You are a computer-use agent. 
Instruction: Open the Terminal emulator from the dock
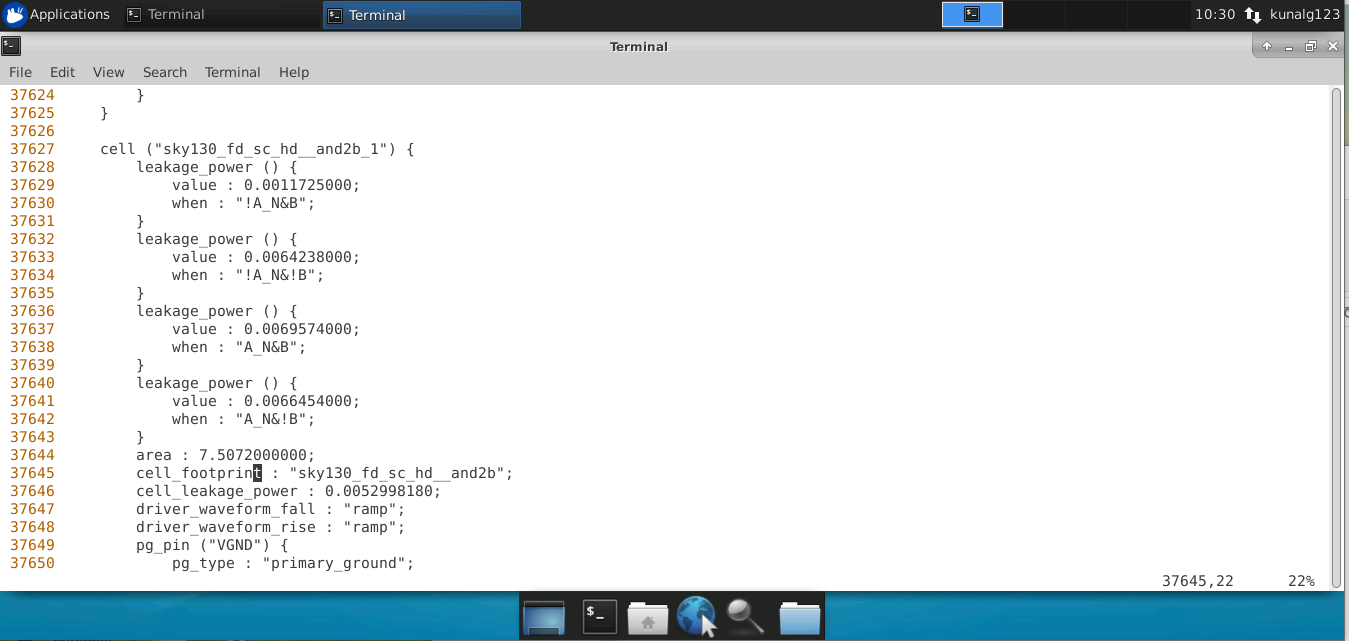point(599,616)
